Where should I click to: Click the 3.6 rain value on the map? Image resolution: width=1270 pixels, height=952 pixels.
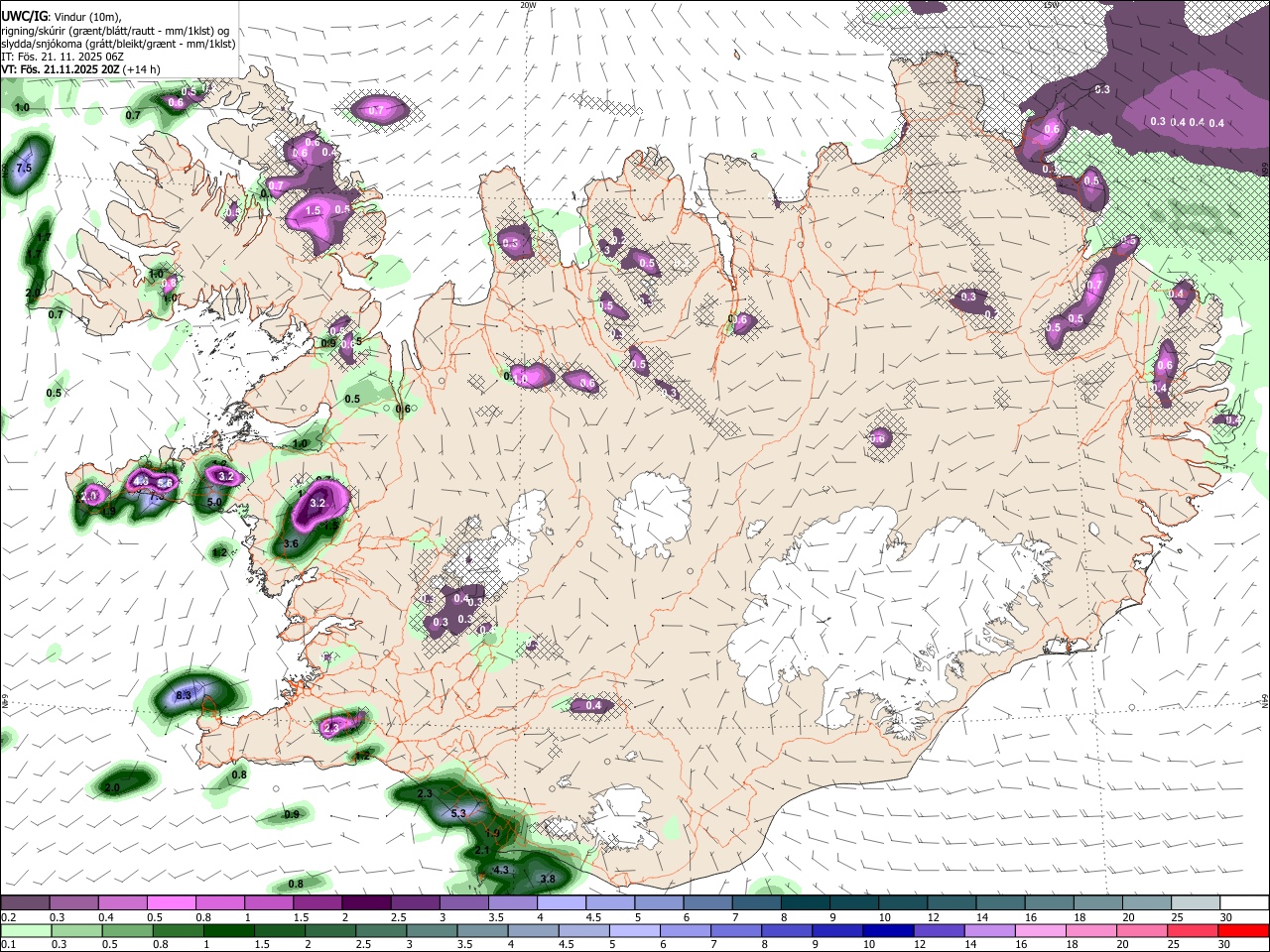coord(291,544)
